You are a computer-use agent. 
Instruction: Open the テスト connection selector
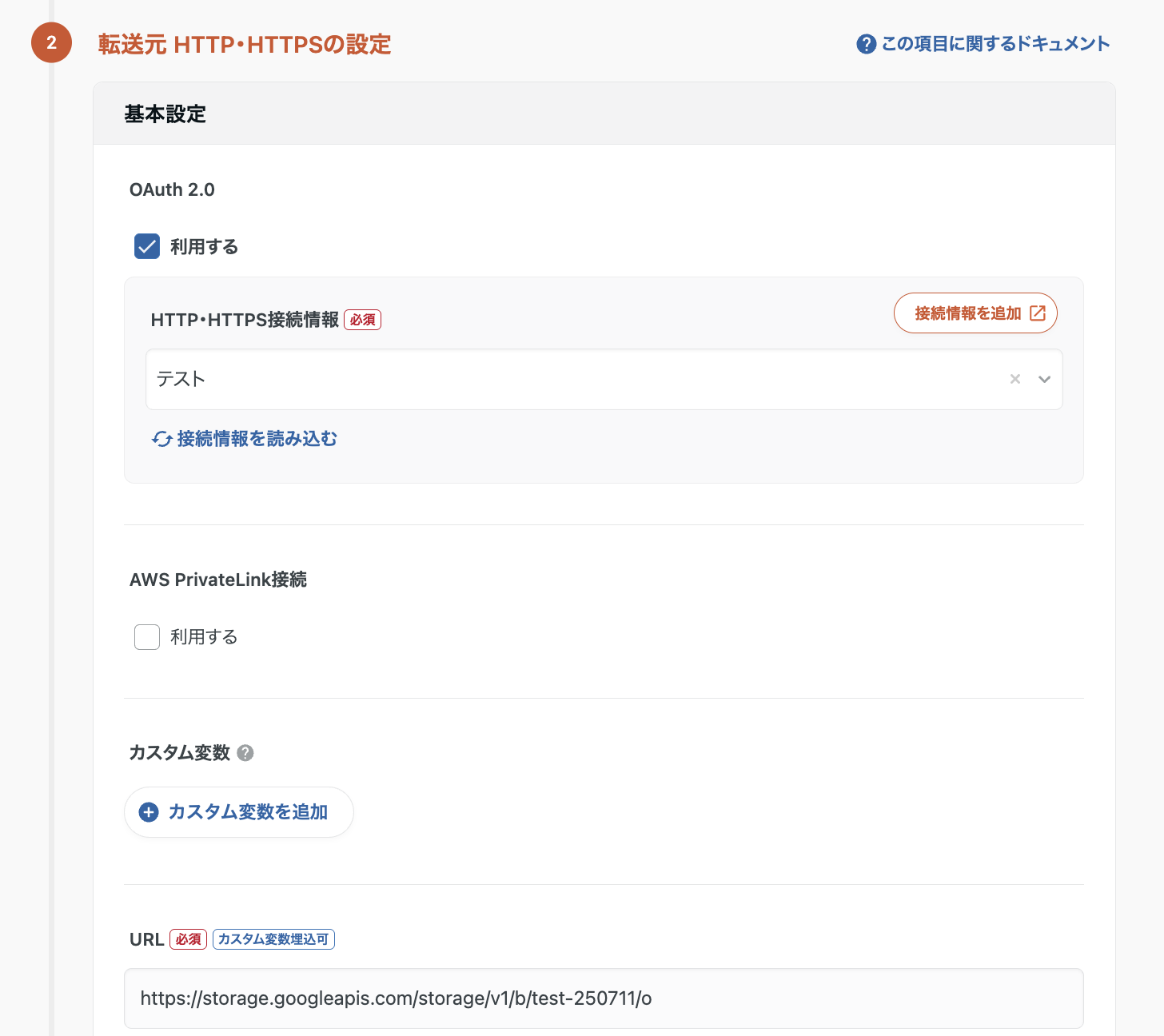point(560,379)
